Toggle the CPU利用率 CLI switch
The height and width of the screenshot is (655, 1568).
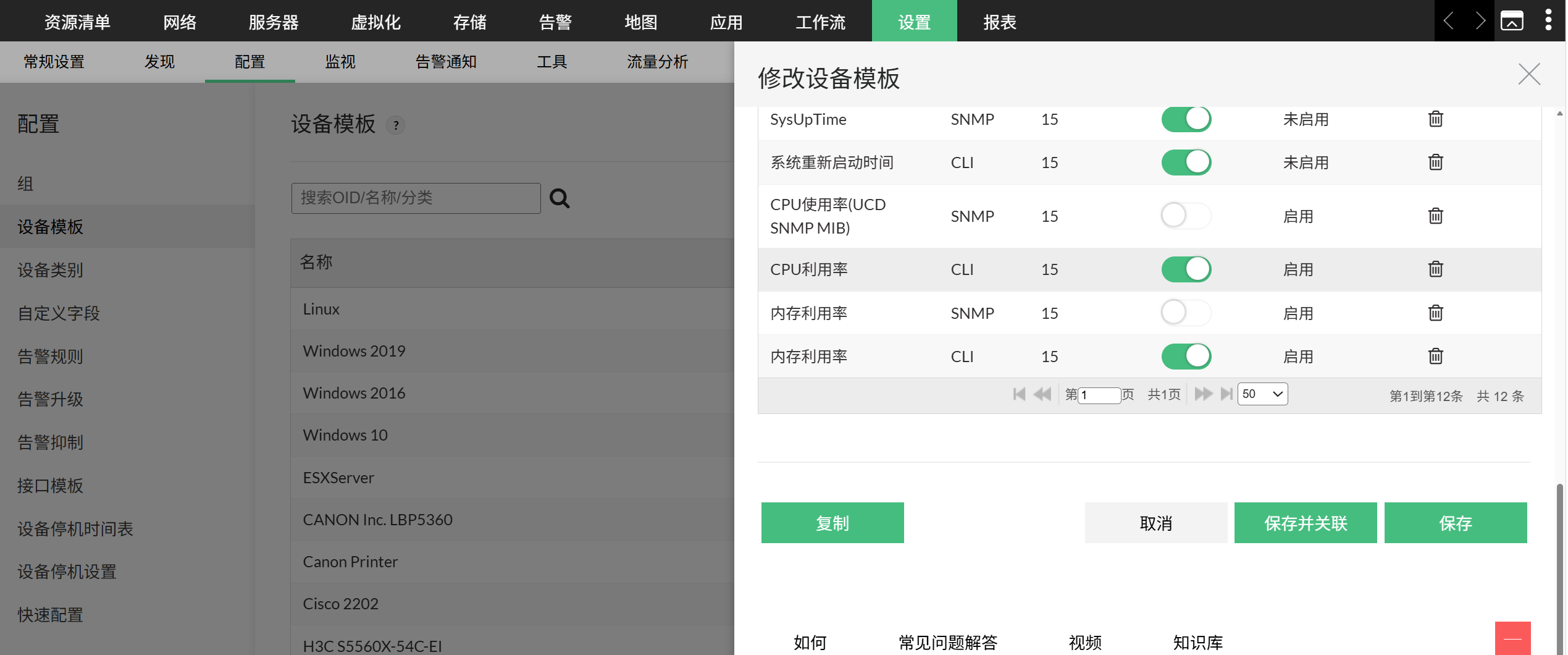click(x=1186, y=269)
